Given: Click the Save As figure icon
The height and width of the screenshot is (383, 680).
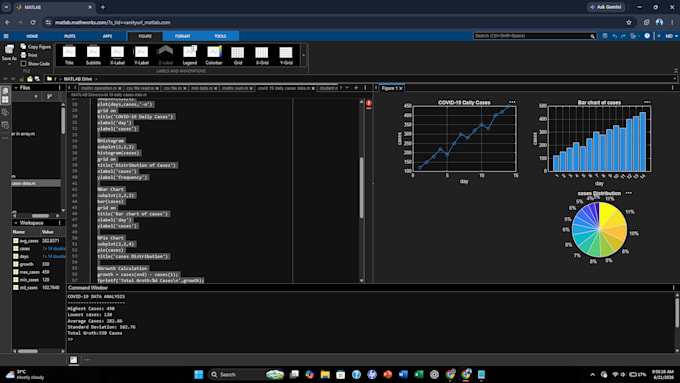Looking at the screenshot, I should [x=9, y=50].
